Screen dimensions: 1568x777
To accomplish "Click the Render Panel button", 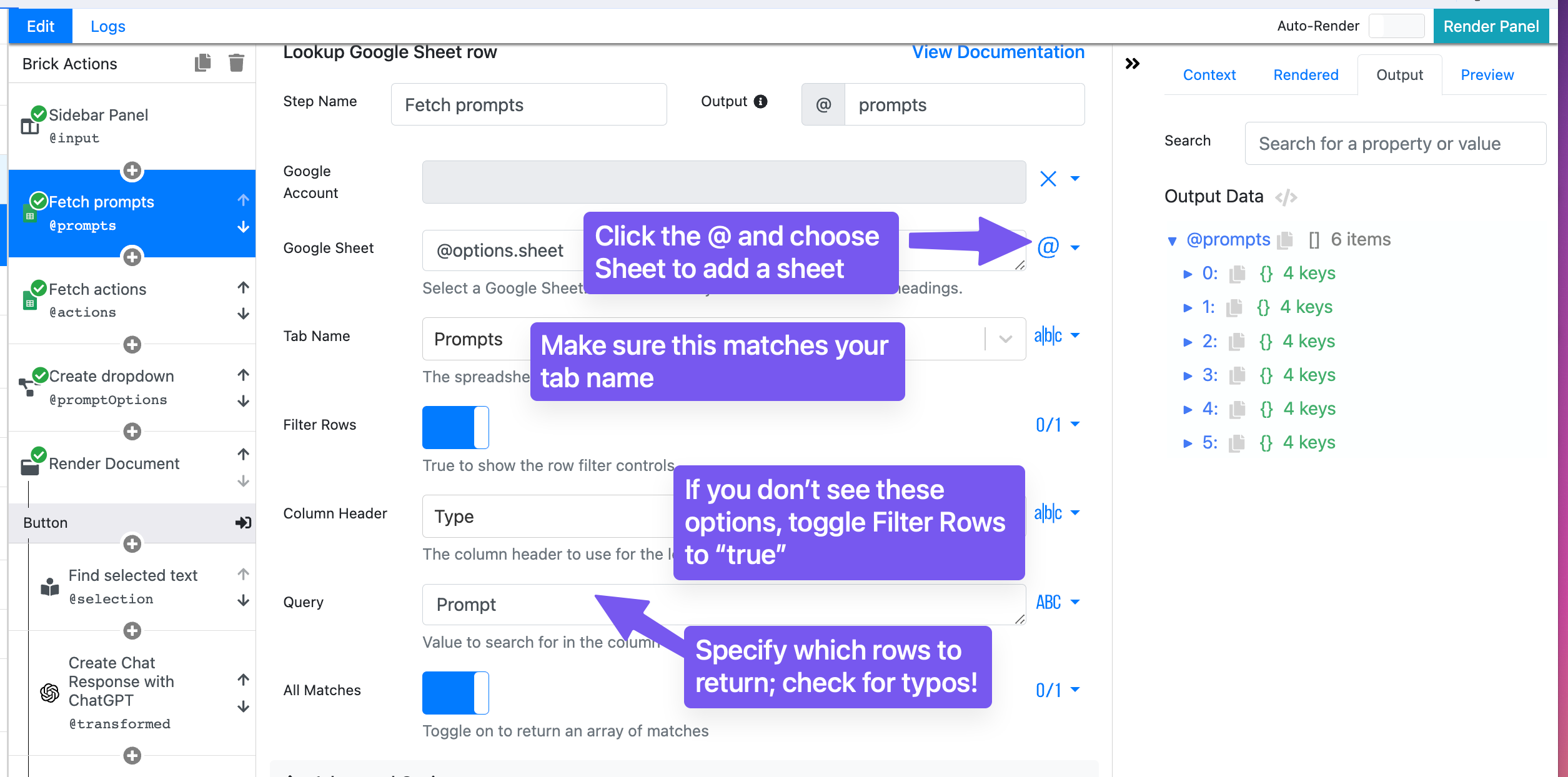I will click(x=1491, y=26).
